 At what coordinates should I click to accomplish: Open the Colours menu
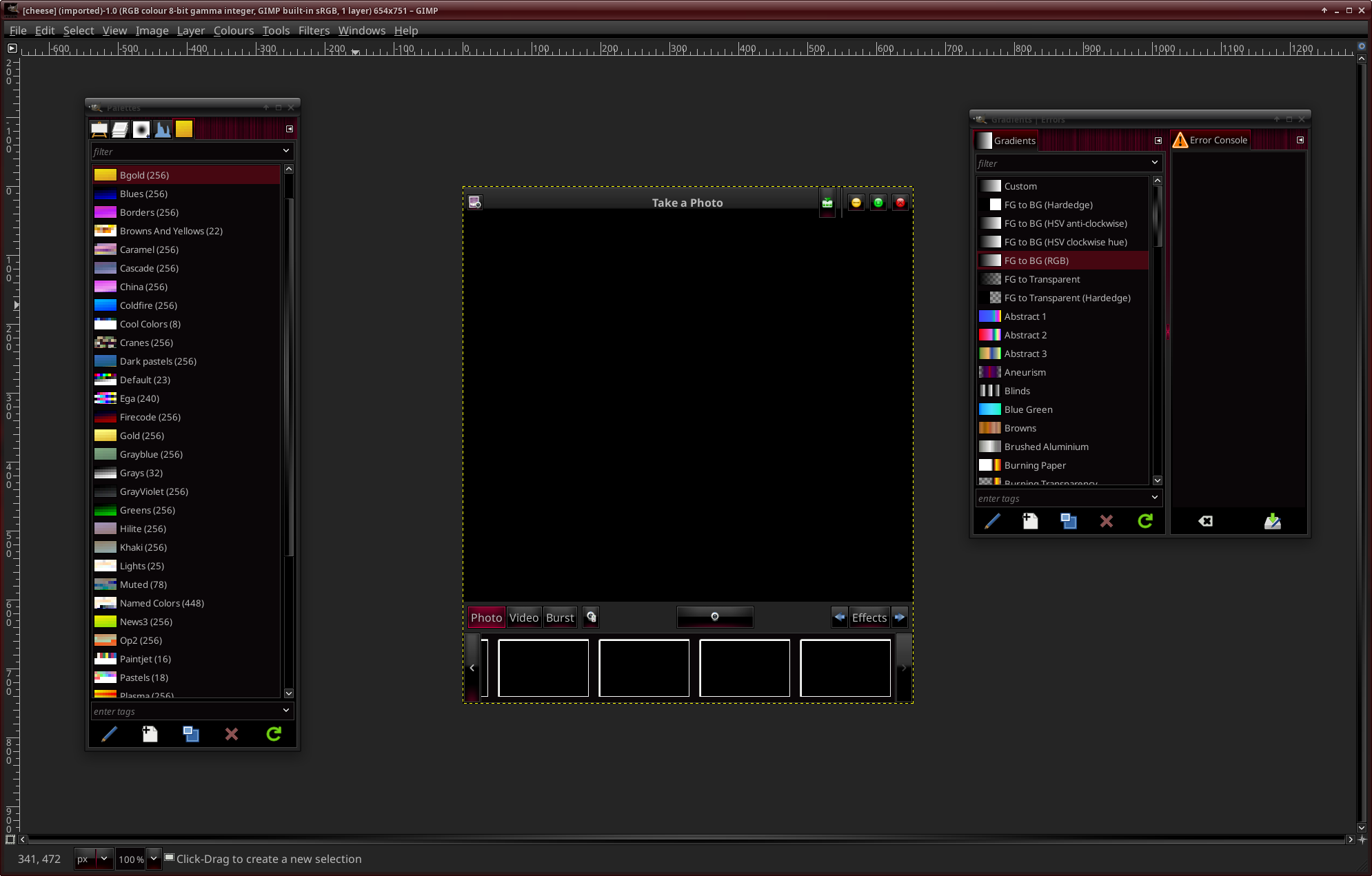click(x=233, y=30)
